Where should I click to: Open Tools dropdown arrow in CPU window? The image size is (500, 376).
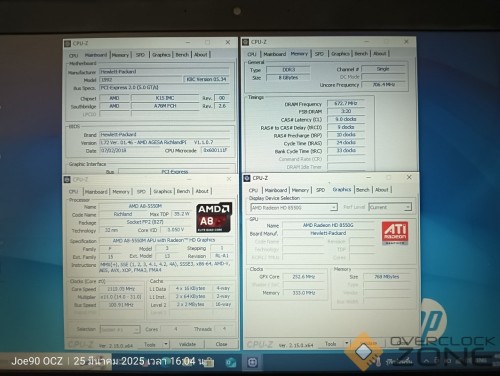pyautogui.click(x=166, y=344)
